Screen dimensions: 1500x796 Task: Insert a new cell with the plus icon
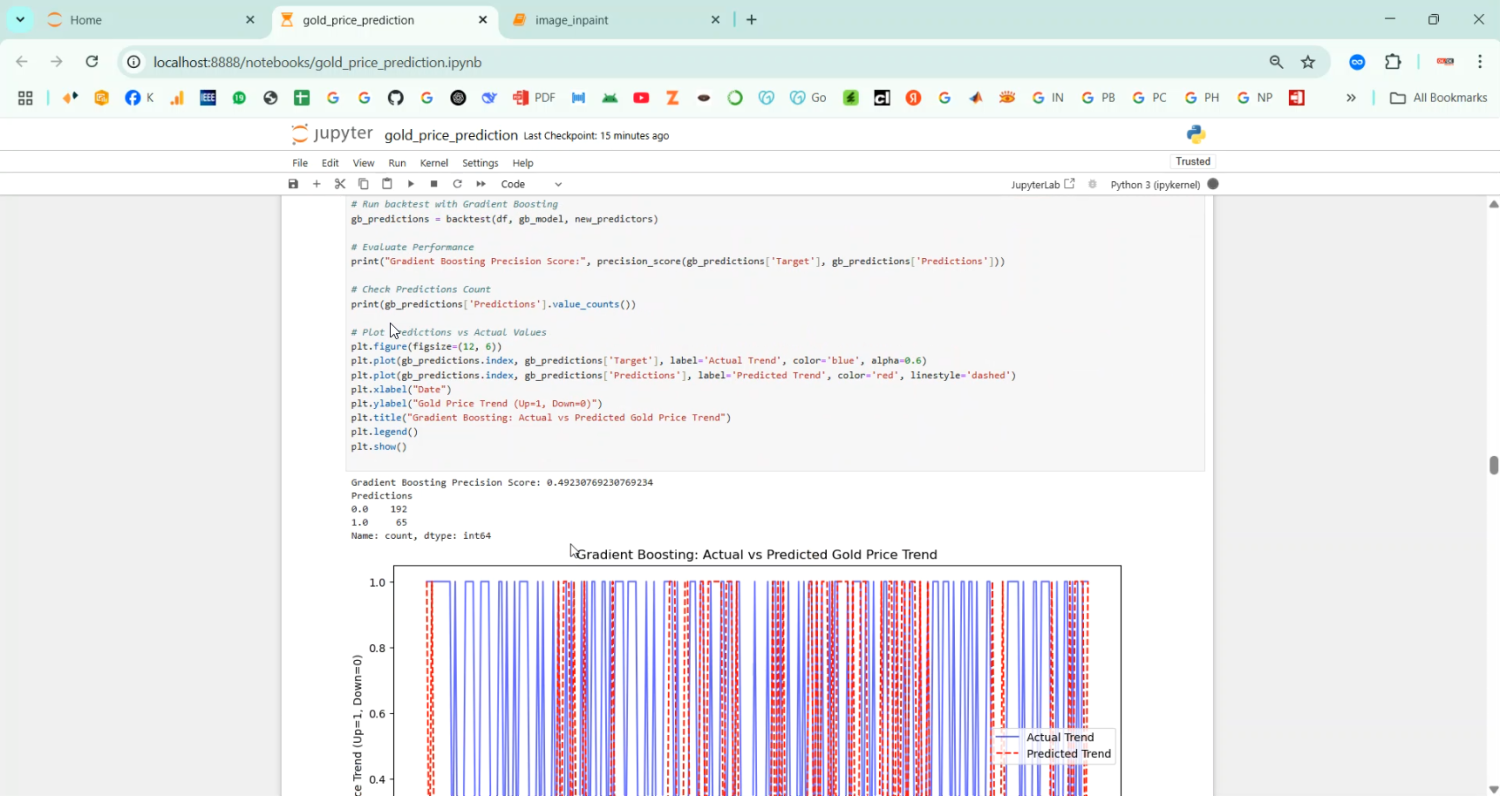316,184
